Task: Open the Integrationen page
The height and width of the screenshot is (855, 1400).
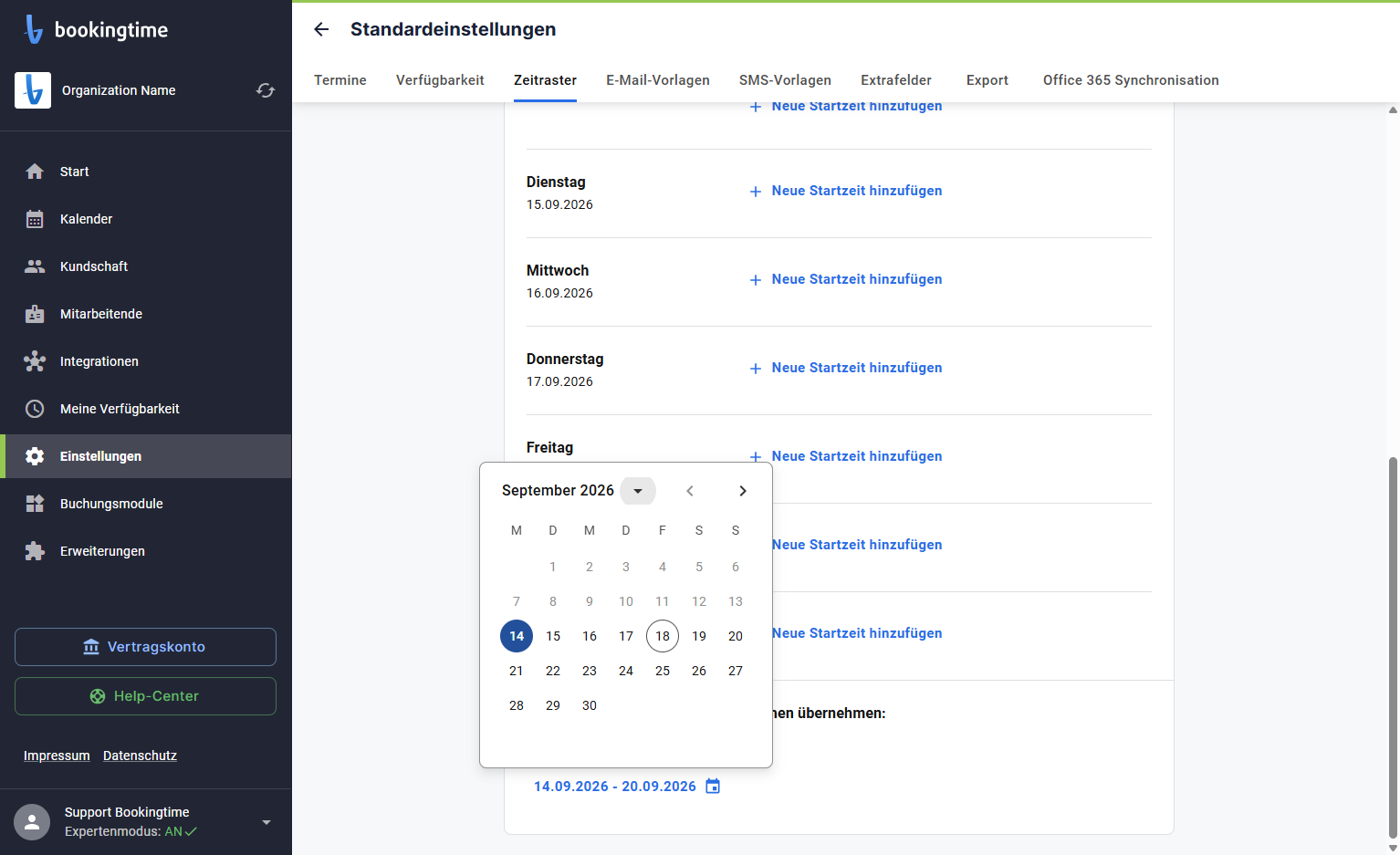Action: (146, 361)
